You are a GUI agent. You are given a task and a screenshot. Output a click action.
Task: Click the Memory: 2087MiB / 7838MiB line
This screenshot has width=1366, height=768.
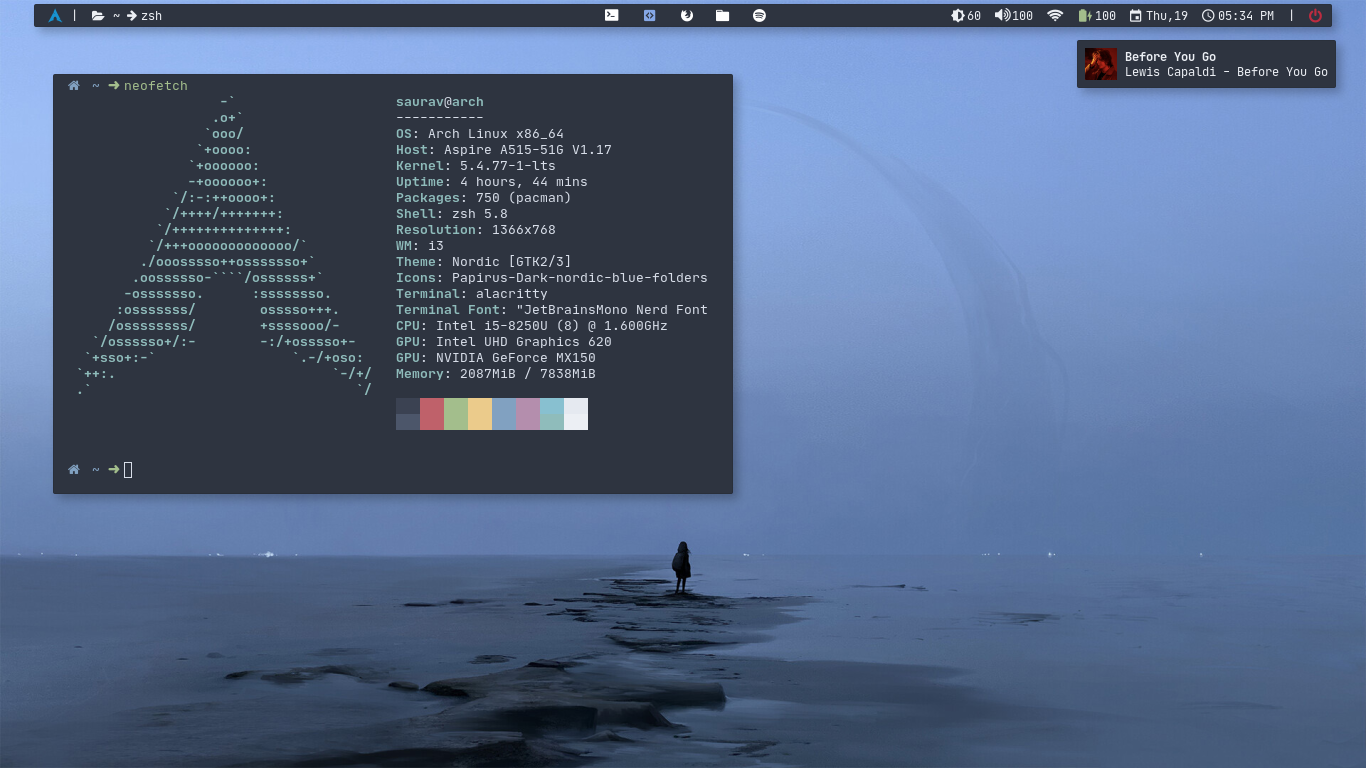(x=496, y=374)
